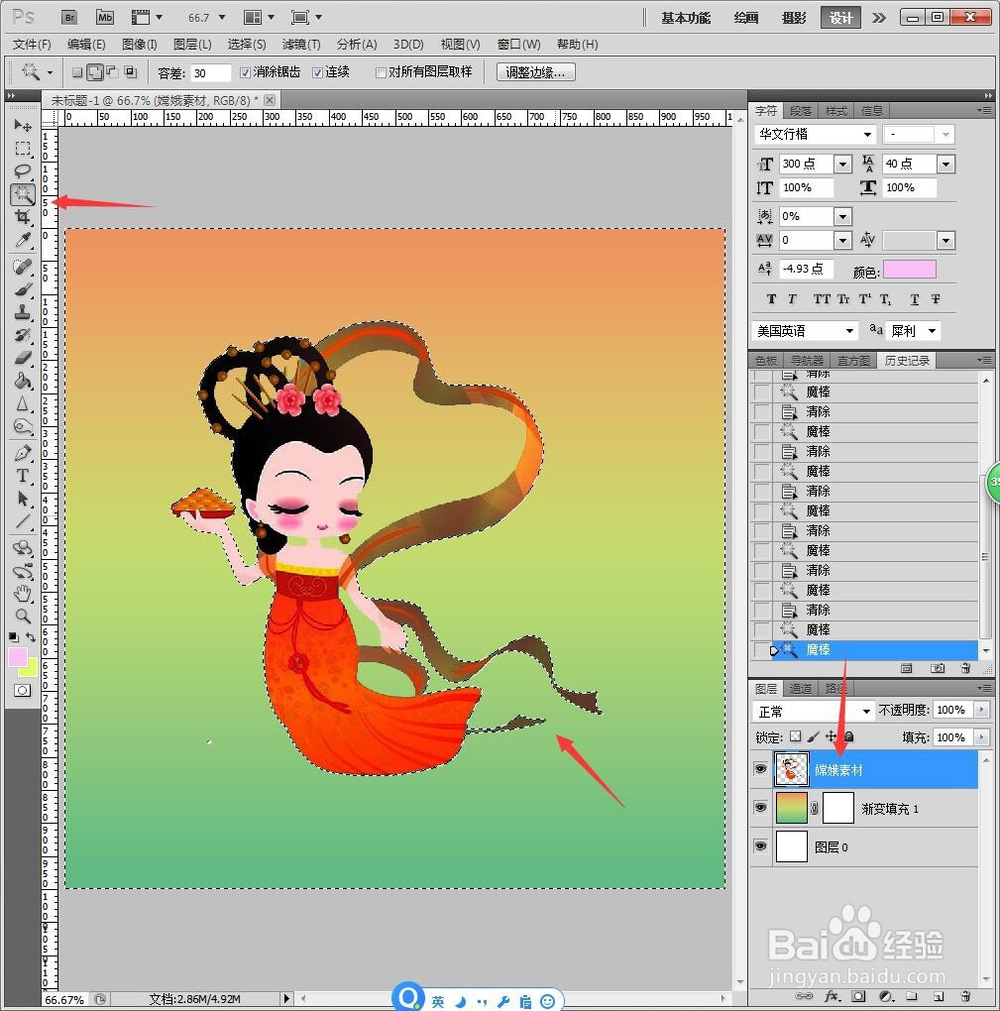Open the opacity 不透明度 slider arrow

pyautogui.click(x=981, y=710)
